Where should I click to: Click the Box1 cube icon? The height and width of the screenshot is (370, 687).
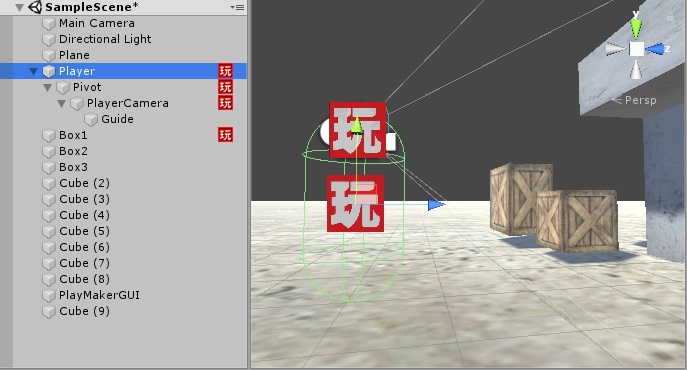click(x=49, y=135)
